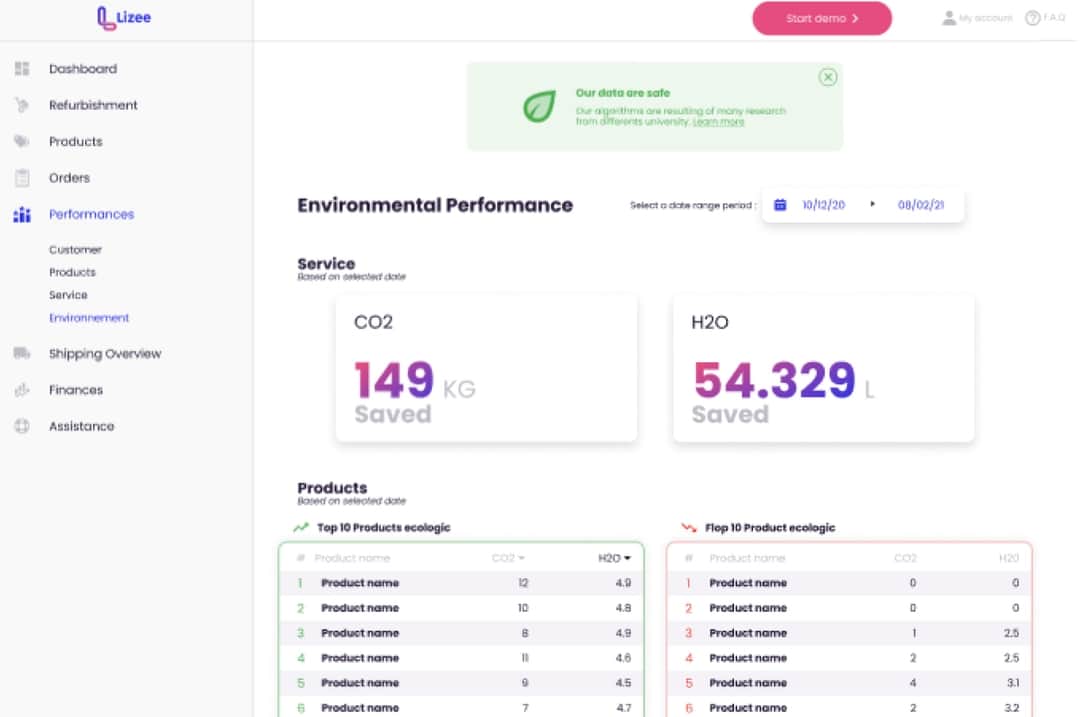Click the Dashboard grid icon in sidebar
The image size is (1080, 717).
[x=22, y=69]
